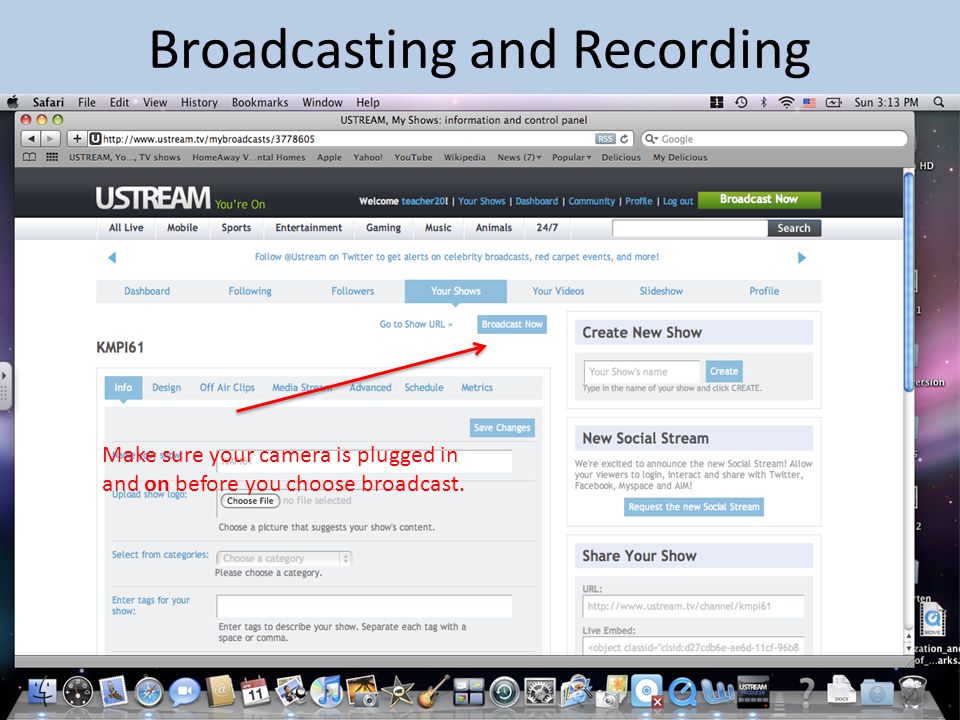Click the Go to Show URL link

tap(416, 324)
